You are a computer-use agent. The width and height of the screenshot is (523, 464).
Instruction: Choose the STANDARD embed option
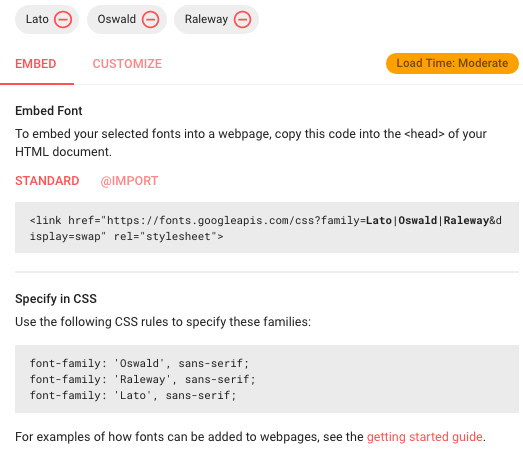[47, 181]
